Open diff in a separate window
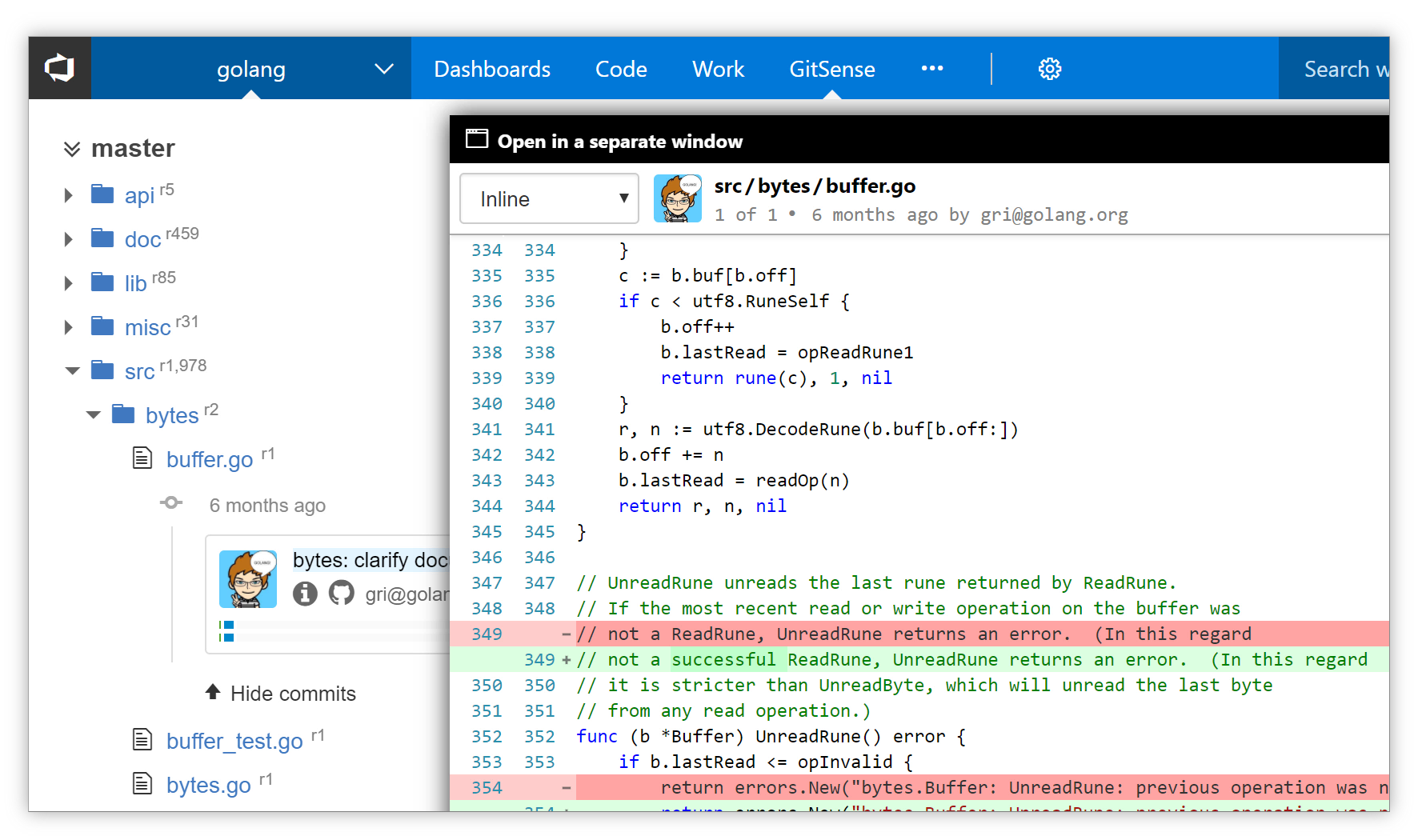1418x840 pixels. (x=620, y=142)
